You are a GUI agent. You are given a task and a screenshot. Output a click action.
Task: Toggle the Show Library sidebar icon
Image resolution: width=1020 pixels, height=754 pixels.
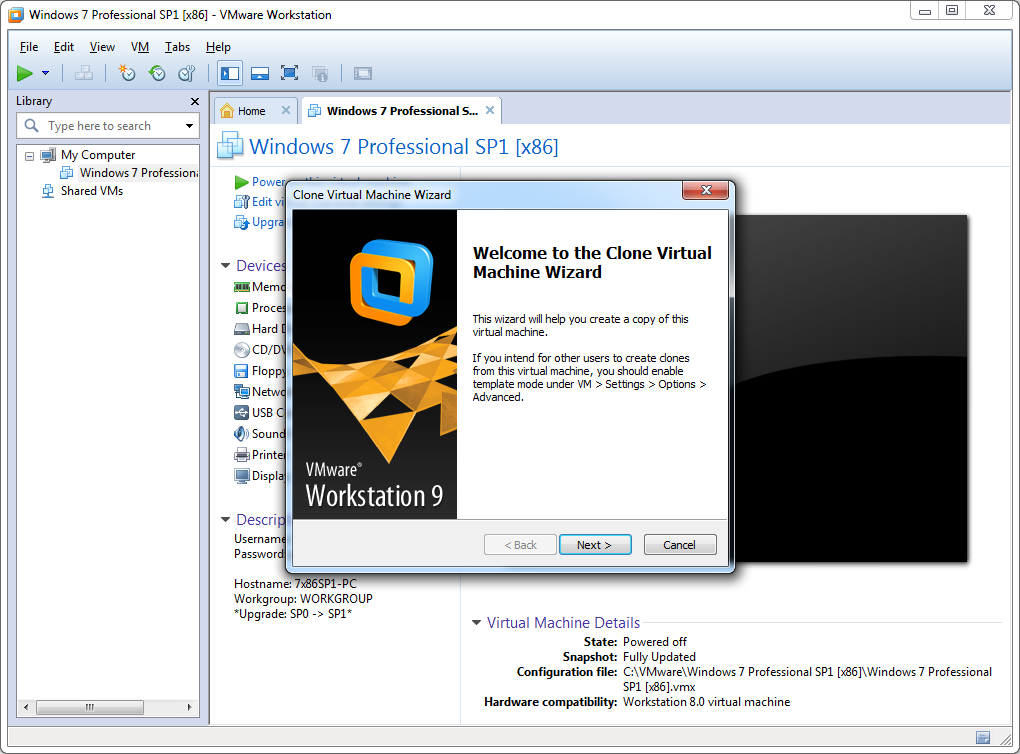point(230,73)
